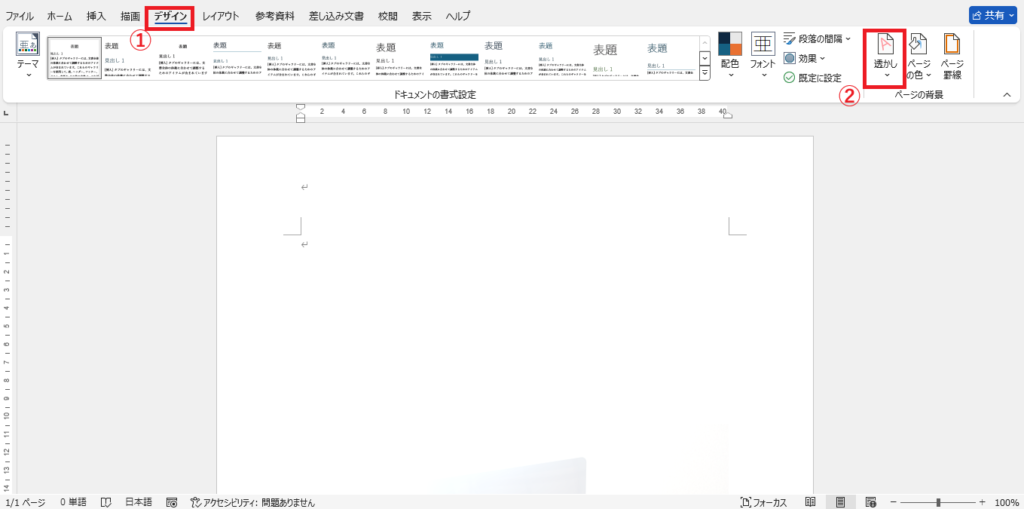Open the ページの色 page color menu
1024x509 pixels.
919,57
